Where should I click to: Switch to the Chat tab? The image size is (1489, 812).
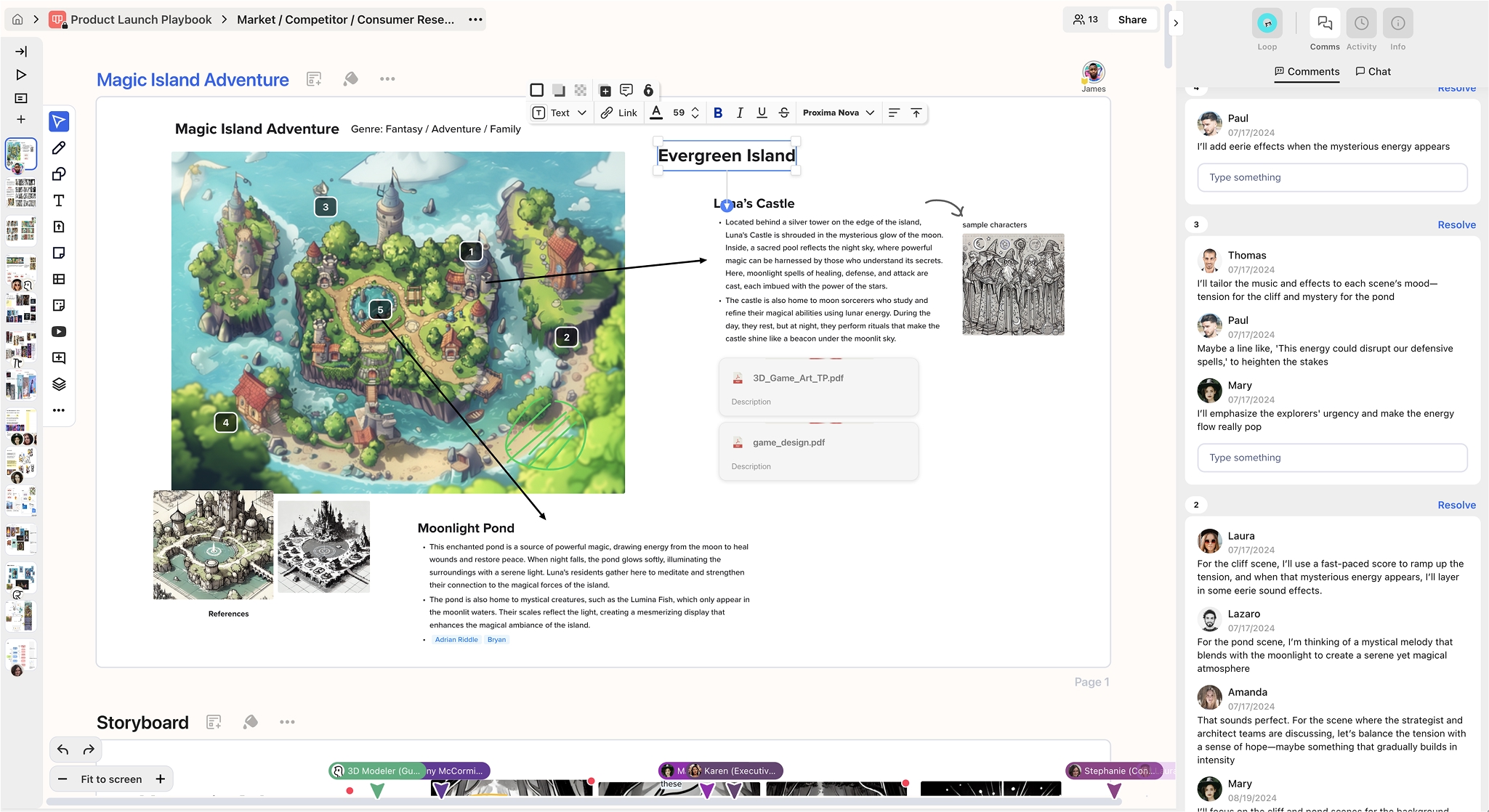[1373, 71]
